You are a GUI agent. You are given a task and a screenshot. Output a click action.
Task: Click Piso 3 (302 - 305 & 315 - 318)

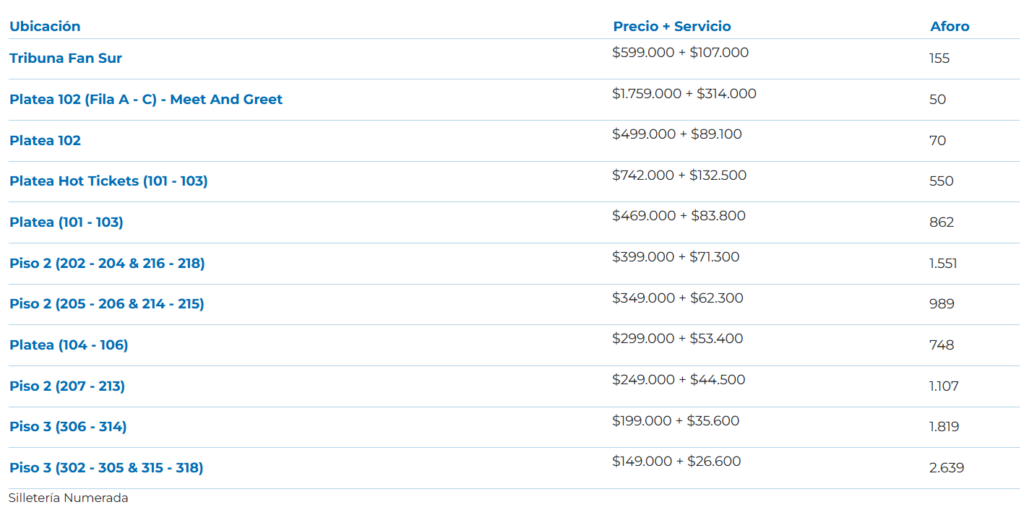pyautogui.click(x=106, y=467)
